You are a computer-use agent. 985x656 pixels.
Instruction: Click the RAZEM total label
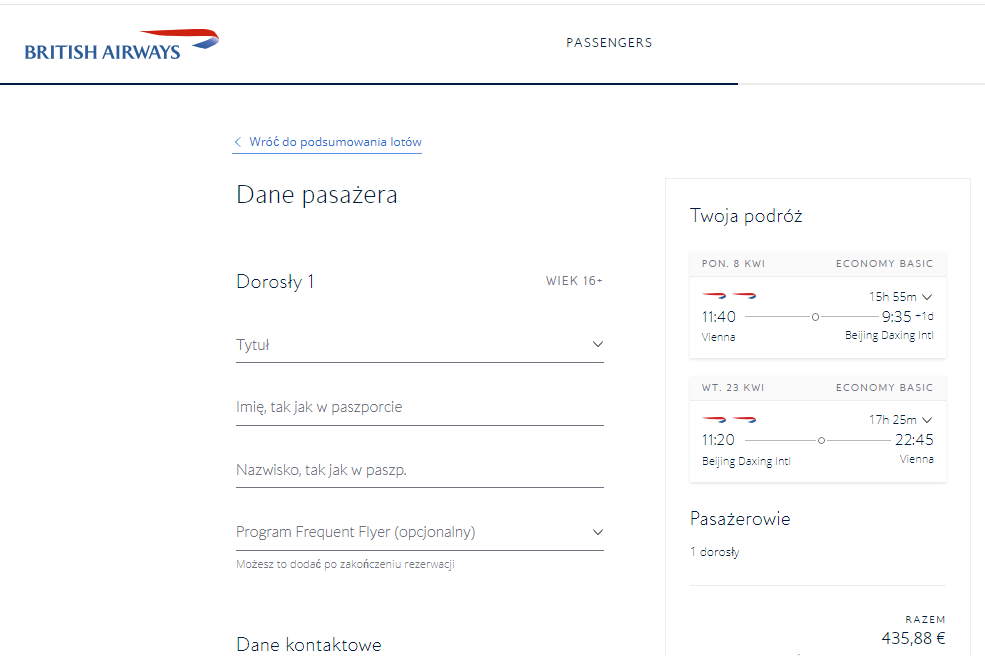tap(925, 620)
